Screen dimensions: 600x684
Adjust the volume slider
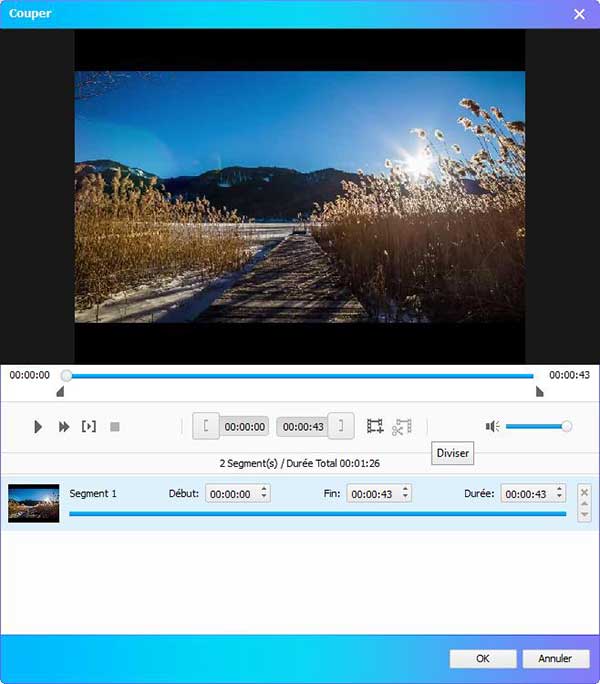[566, 426]
